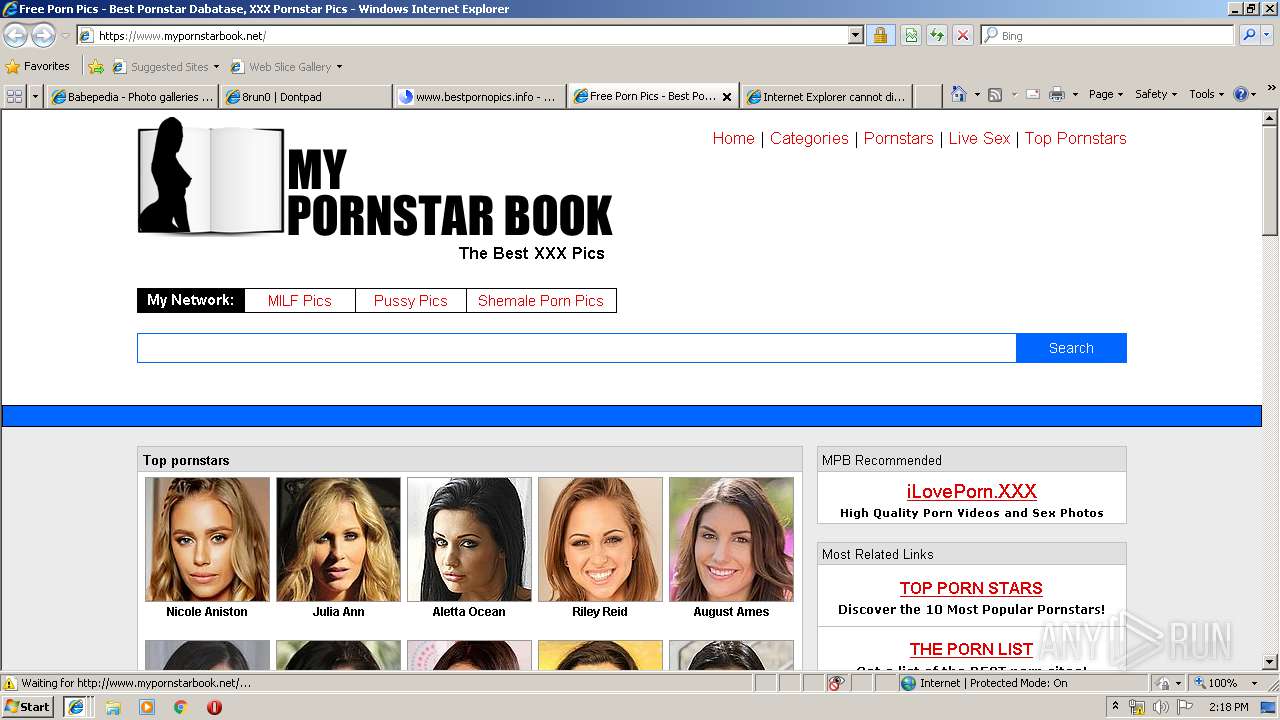Image resolution: width=1280 pixels, height=720 pixels.
Task: Open the Tools menu dropdown
Action: pos(1206,94)
